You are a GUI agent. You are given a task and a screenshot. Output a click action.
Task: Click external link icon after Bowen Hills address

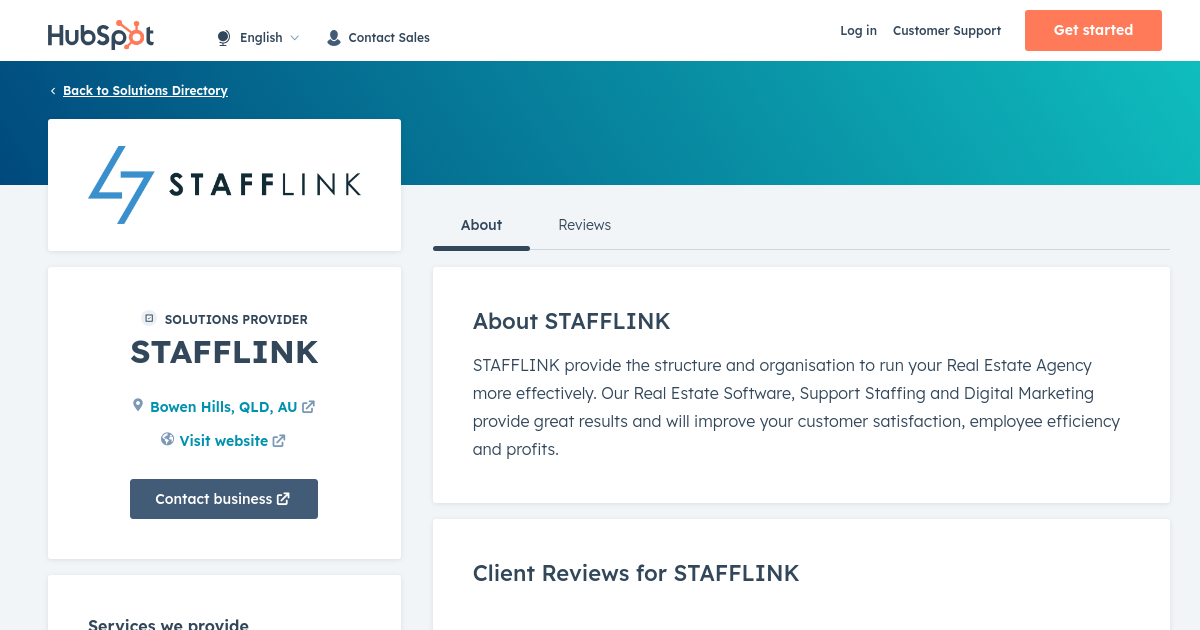pyautogui.click(x=309, y=407)
